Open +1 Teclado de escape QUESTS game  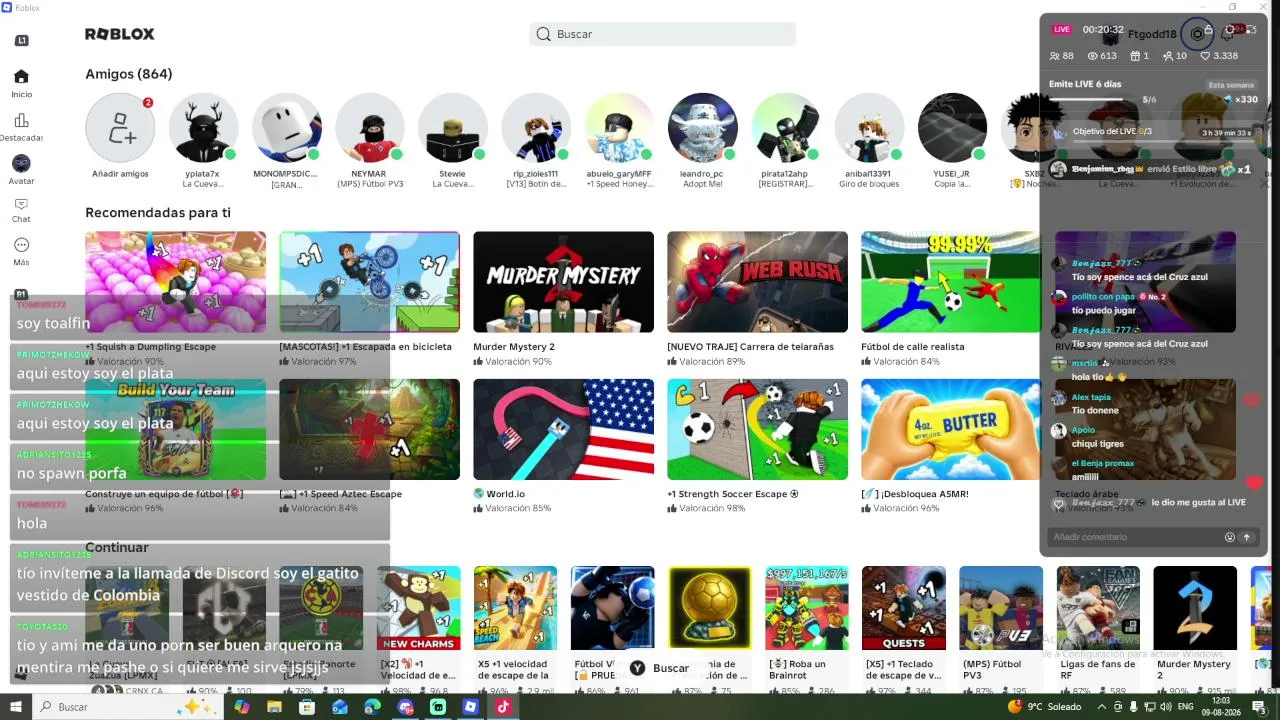click(x=904, y=608)
